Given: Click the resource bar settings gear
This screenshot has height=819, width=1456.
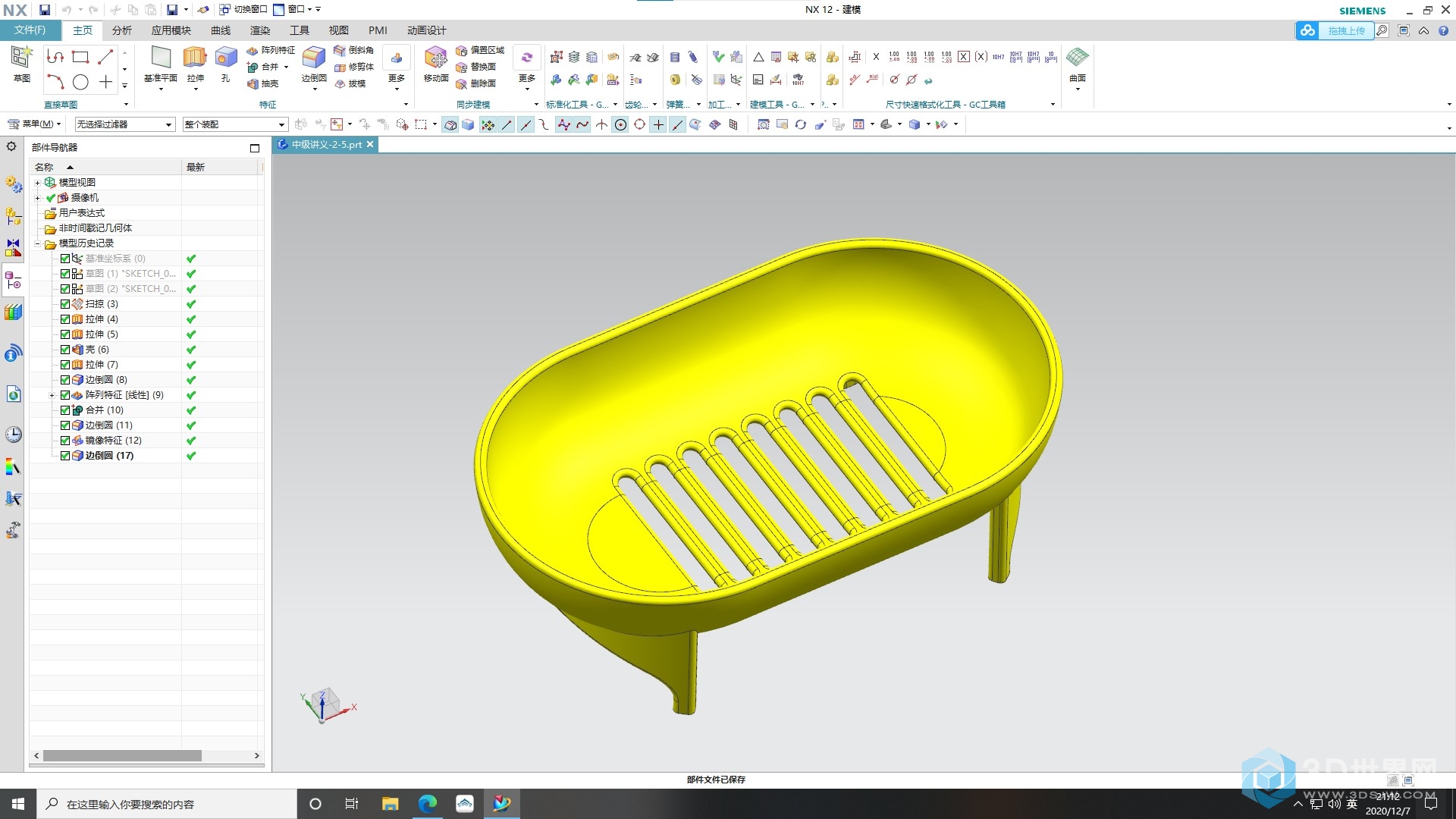Looking at the screenshot, I should tap(11, 146).
